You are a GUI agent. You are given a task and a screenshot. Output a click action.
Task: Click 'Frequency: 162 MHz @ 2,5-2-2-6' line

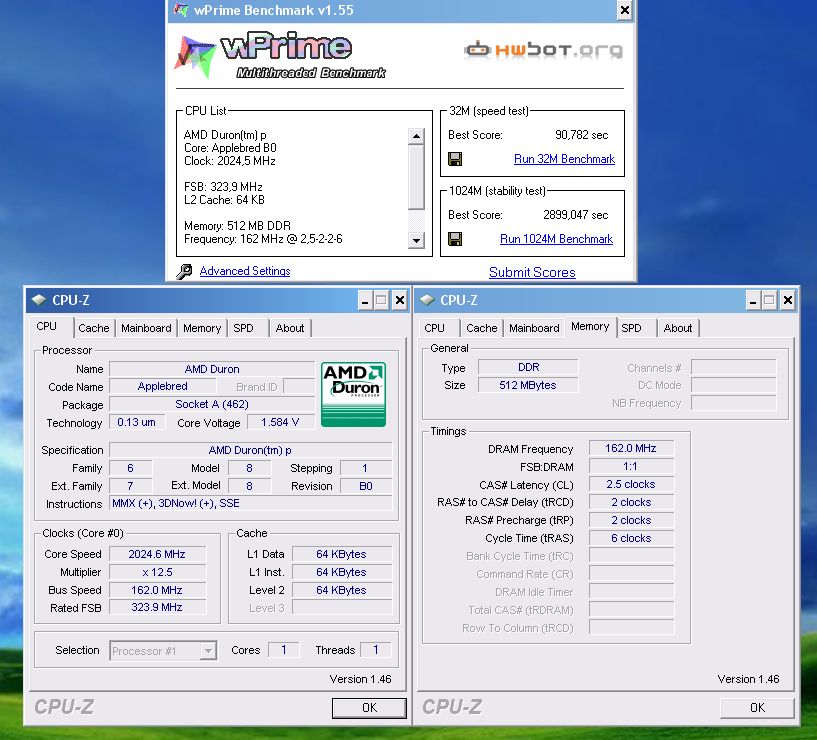coord(263,239)
